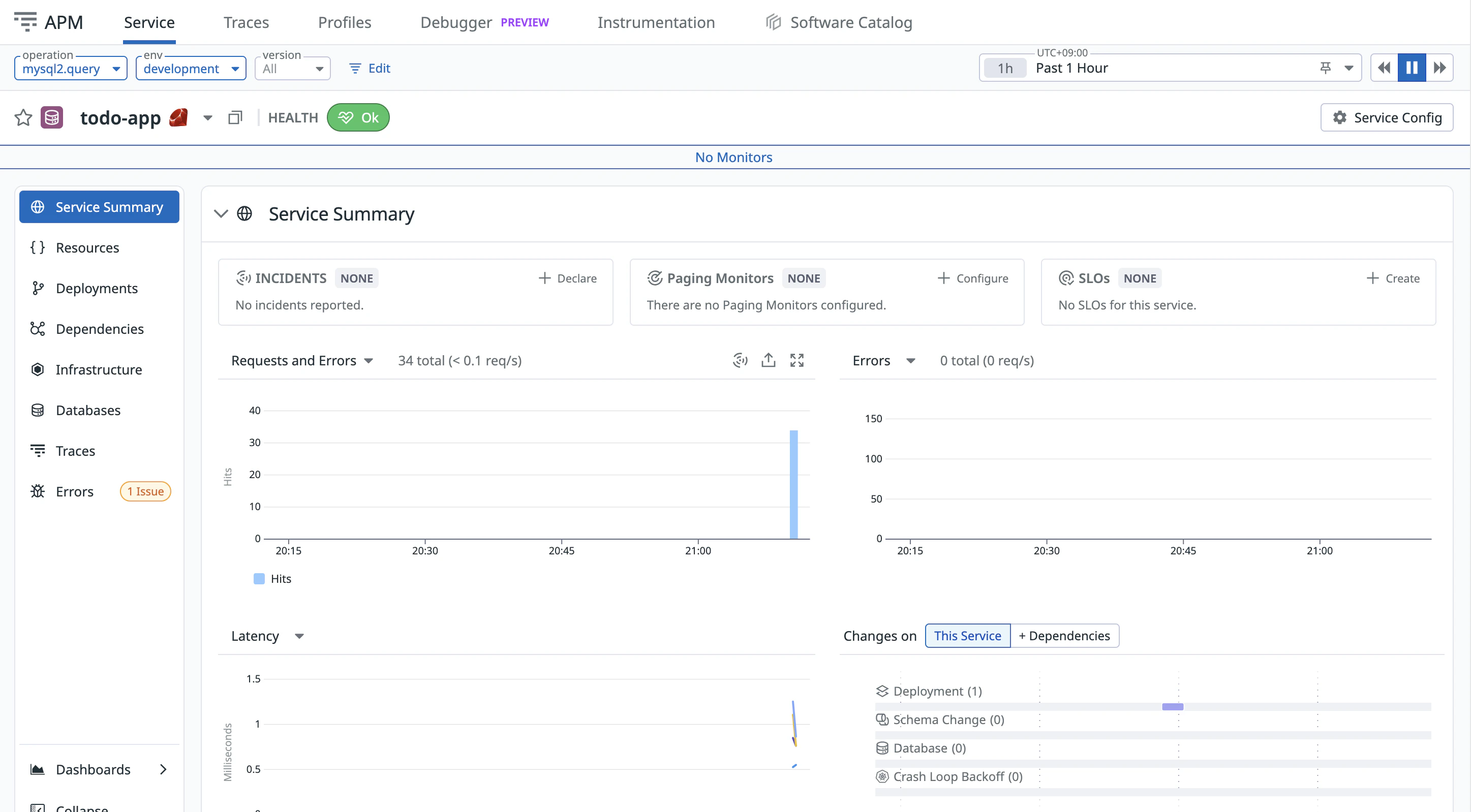This screenshot has height=812, width=1471.
Task: Click the health Ok status badge
Action: coord(358,117)
